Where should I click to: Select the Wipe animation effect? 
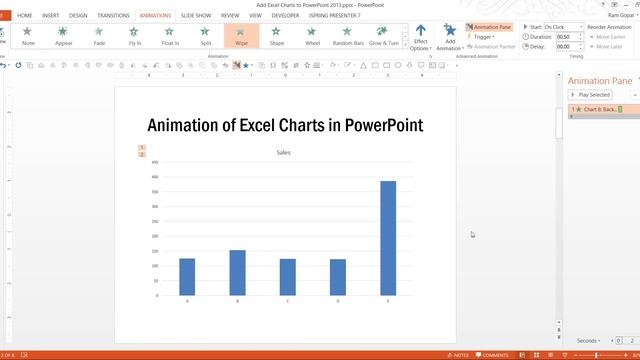tap(241, 36)
